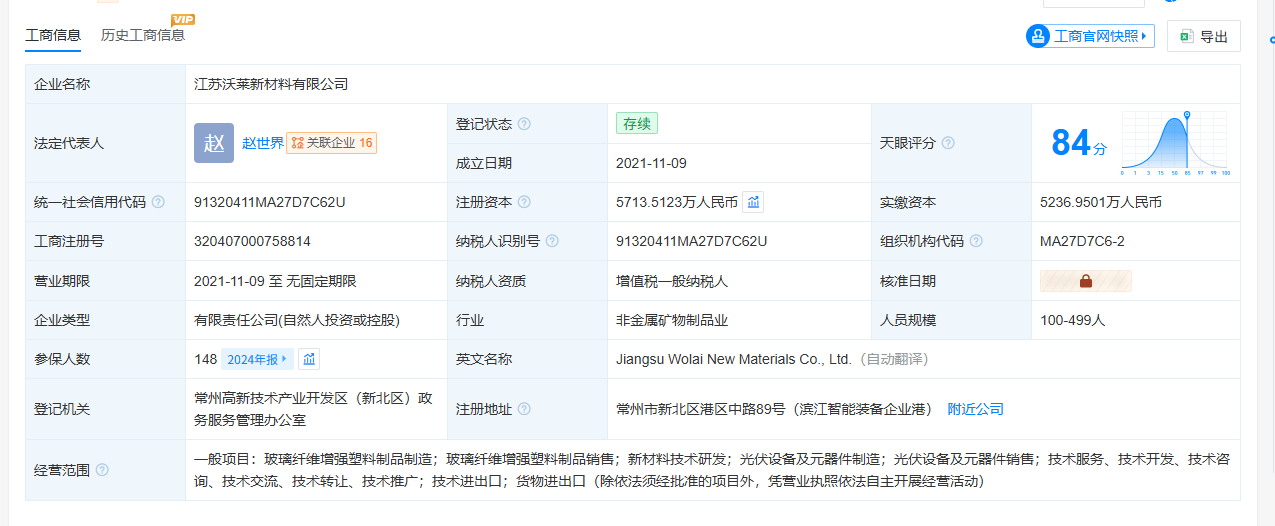The image size is (1275, 526).
Task: Click registration authority 常州高新技术产业开发区 text
Action: click(313, 409)
